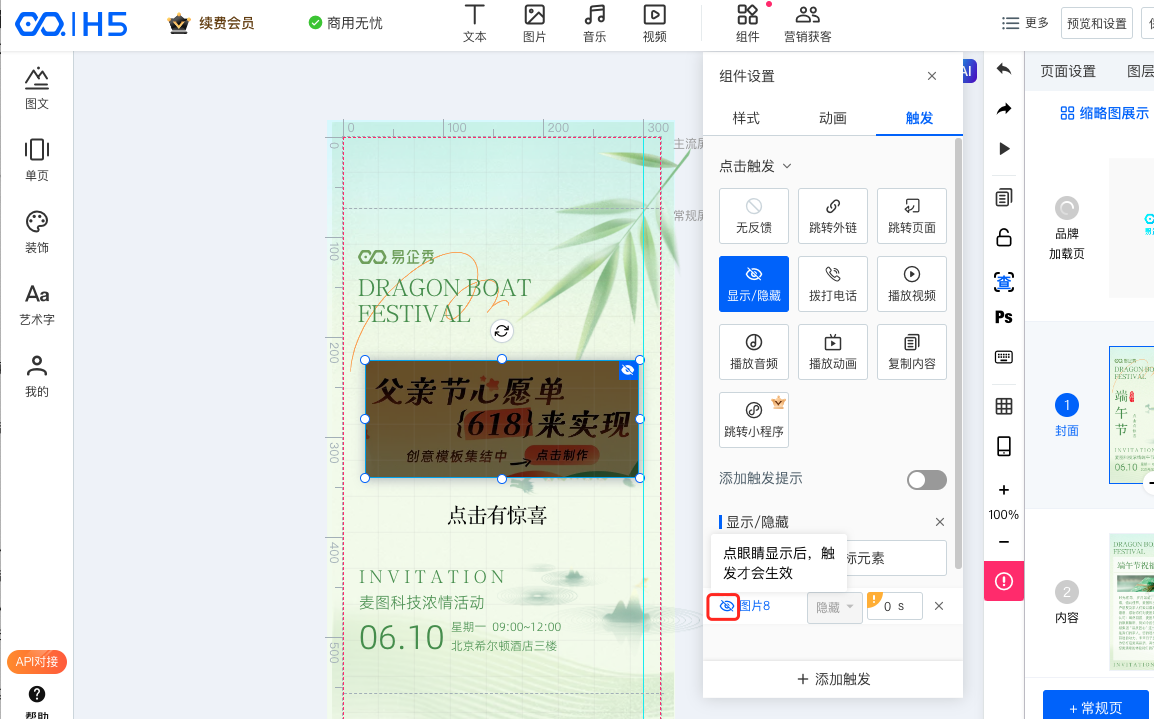1154x719 pixels.
Task: Open the 图片 image tool
Action: tap(534, 24)
